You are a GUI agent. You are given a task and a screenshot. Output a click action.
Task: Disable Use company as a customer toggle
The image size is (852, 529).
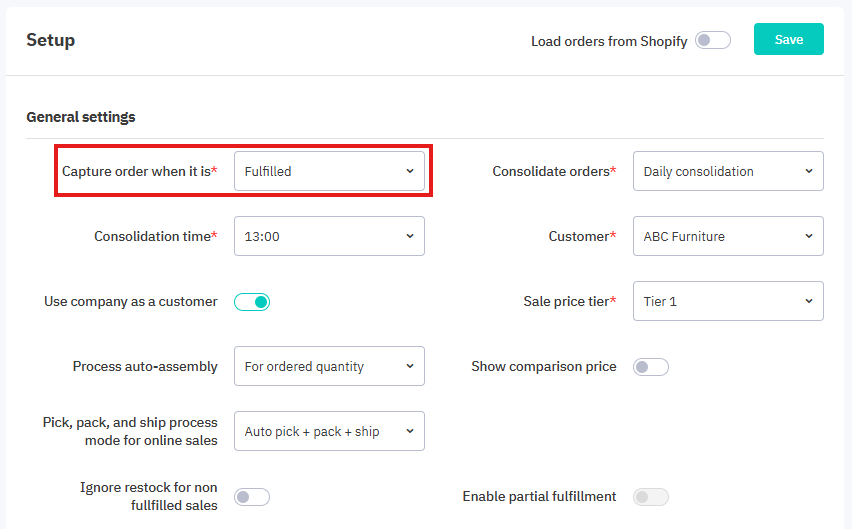click(x=252, y=301)
